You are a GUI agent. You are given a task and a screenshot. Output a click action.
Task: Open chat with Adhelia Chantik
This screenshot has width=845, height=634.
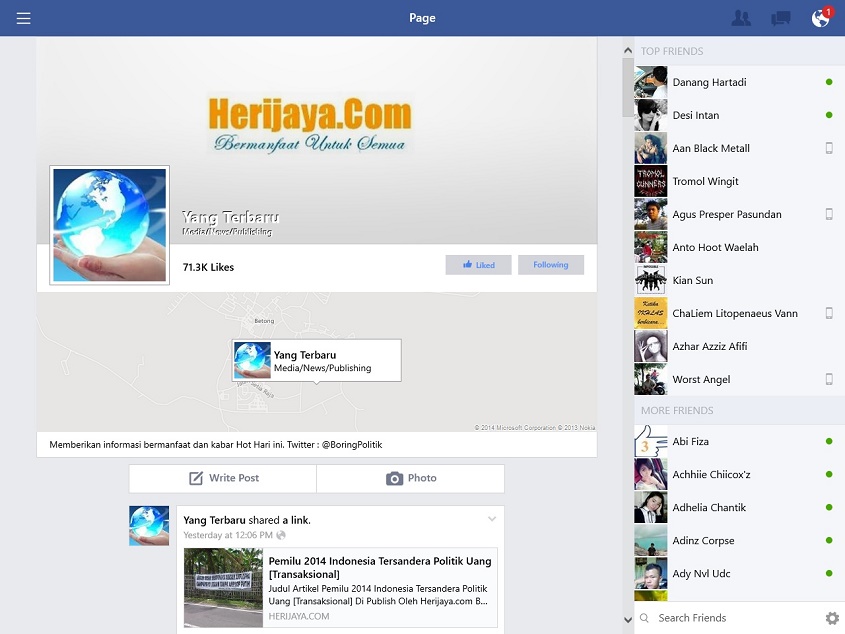point(709,507)
